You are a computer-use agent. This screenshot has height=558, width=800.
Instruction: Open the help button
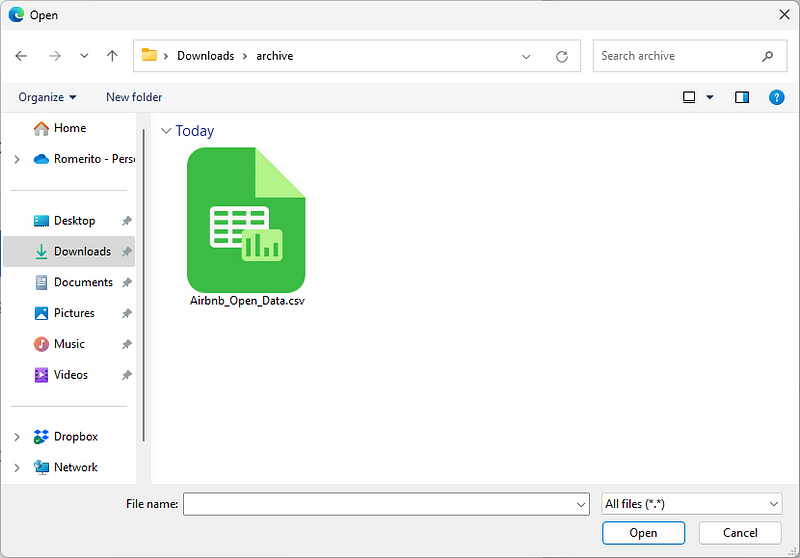[x=777, y=97]
